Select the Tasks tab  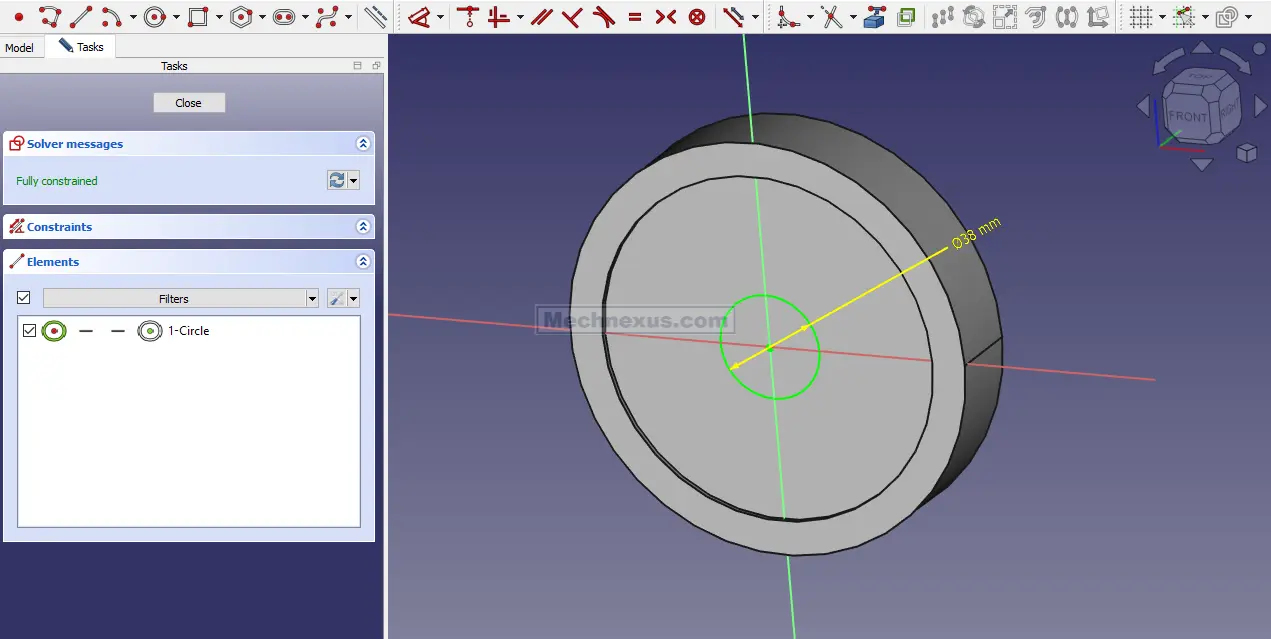tap(81, 47)
